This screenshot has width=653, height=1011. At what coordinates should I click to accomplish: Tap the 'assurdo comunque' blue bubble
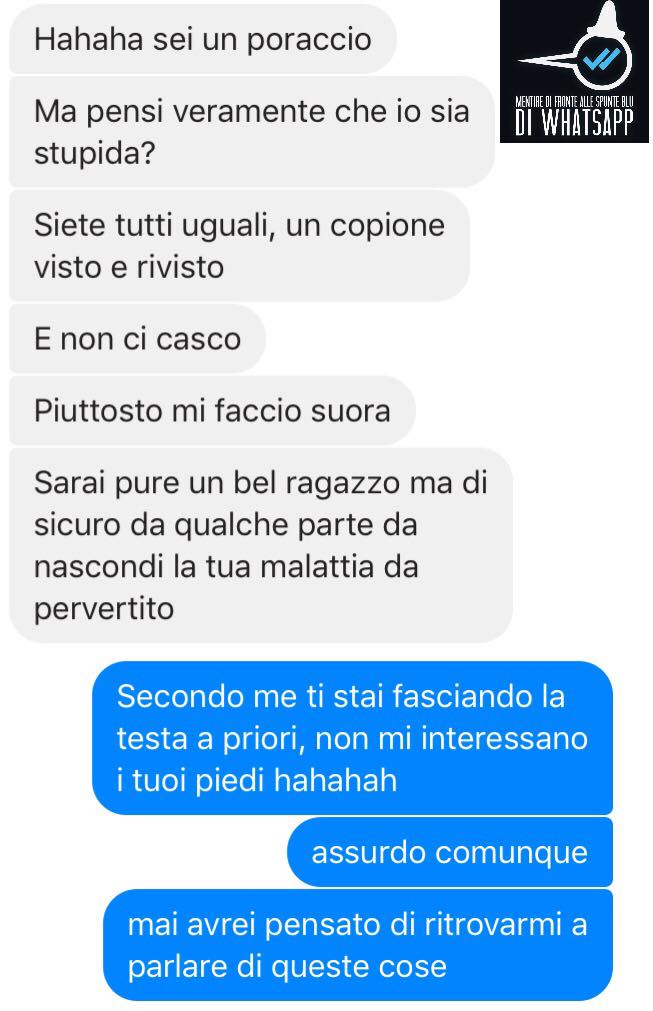click(450, 852)
